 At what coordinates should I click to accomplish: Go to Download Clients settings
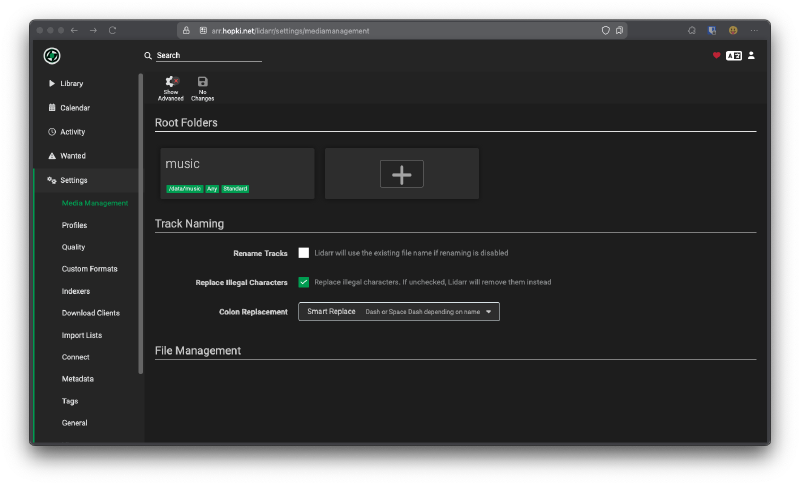tap(91, 313)
